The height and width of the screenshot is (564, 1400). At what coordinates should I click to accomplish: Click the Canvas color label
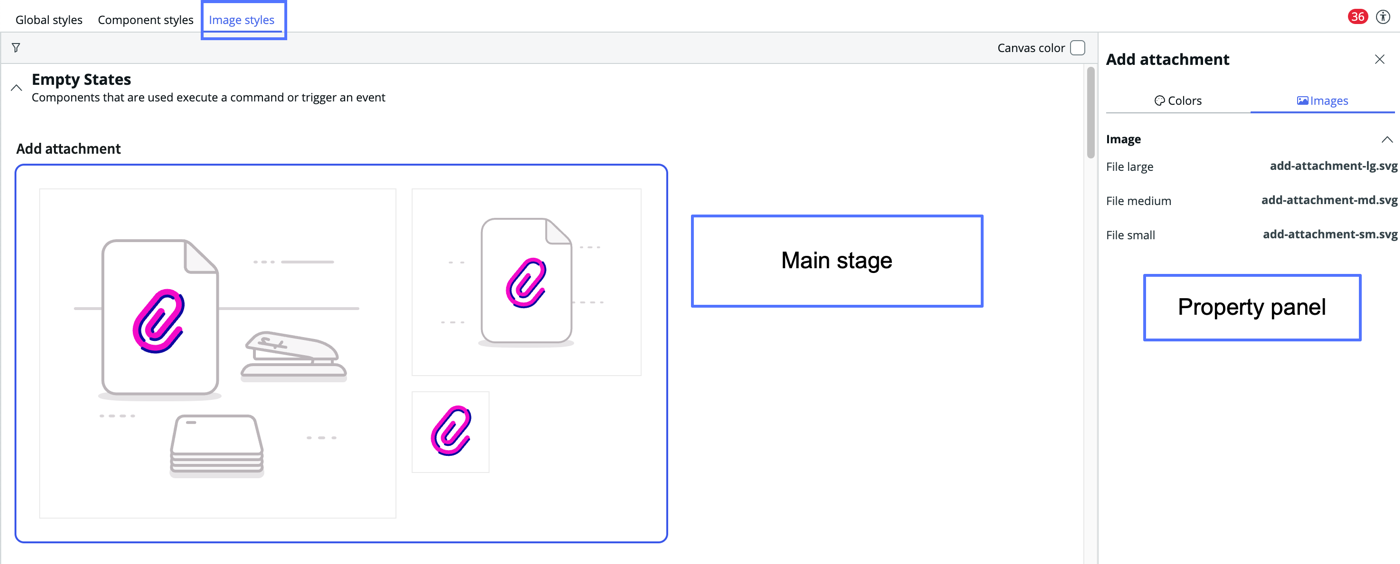point(1031,48)
